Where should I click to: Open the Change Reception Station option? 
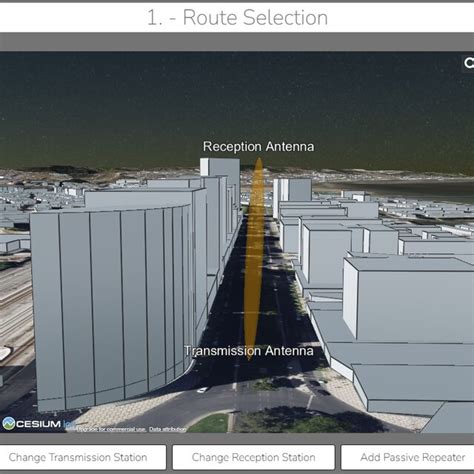coord(253,457)
